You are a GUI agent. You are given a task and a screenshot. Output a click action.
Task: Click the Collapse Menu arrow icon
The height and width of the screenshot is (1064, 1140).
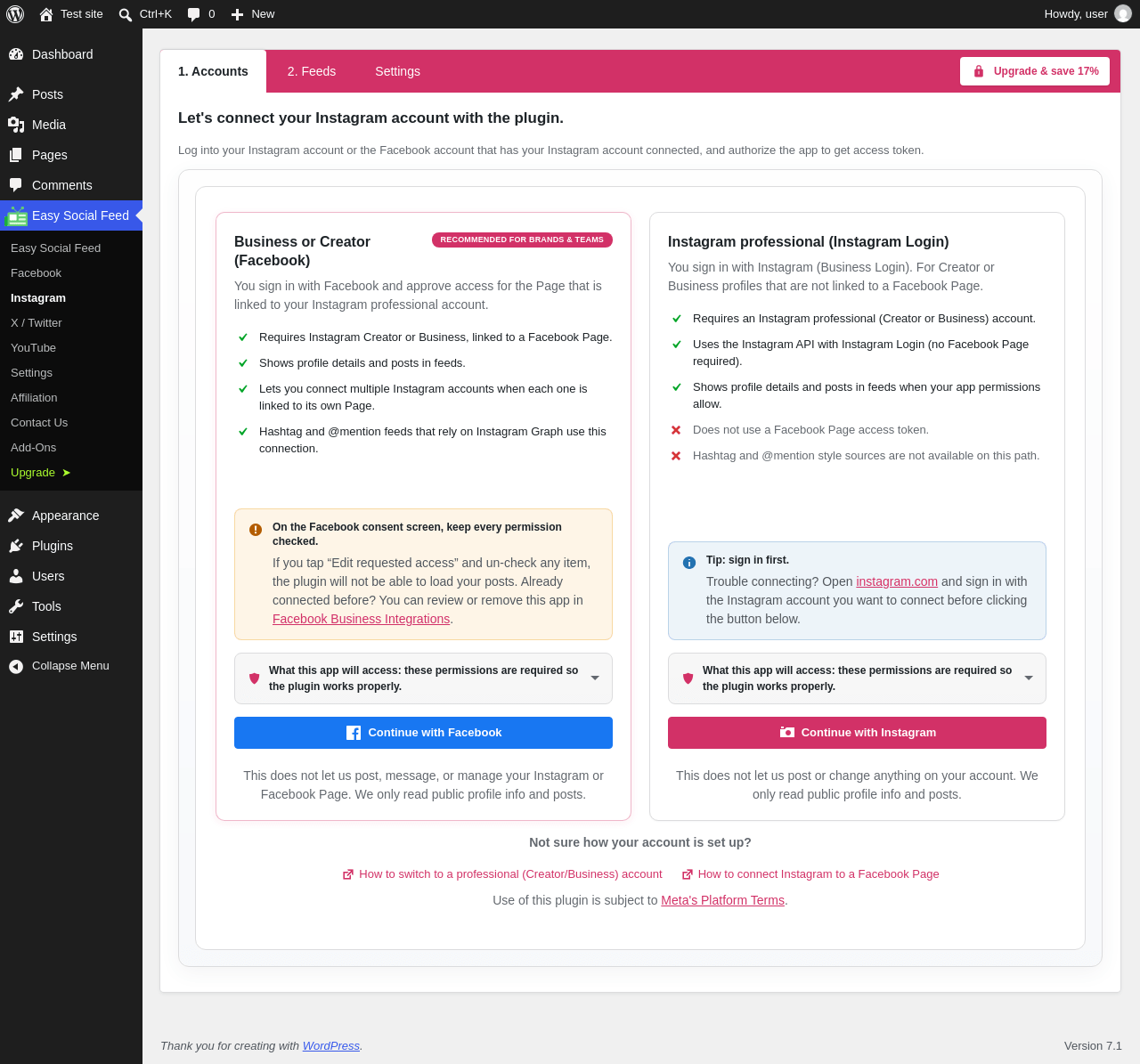tap(16, 666)
